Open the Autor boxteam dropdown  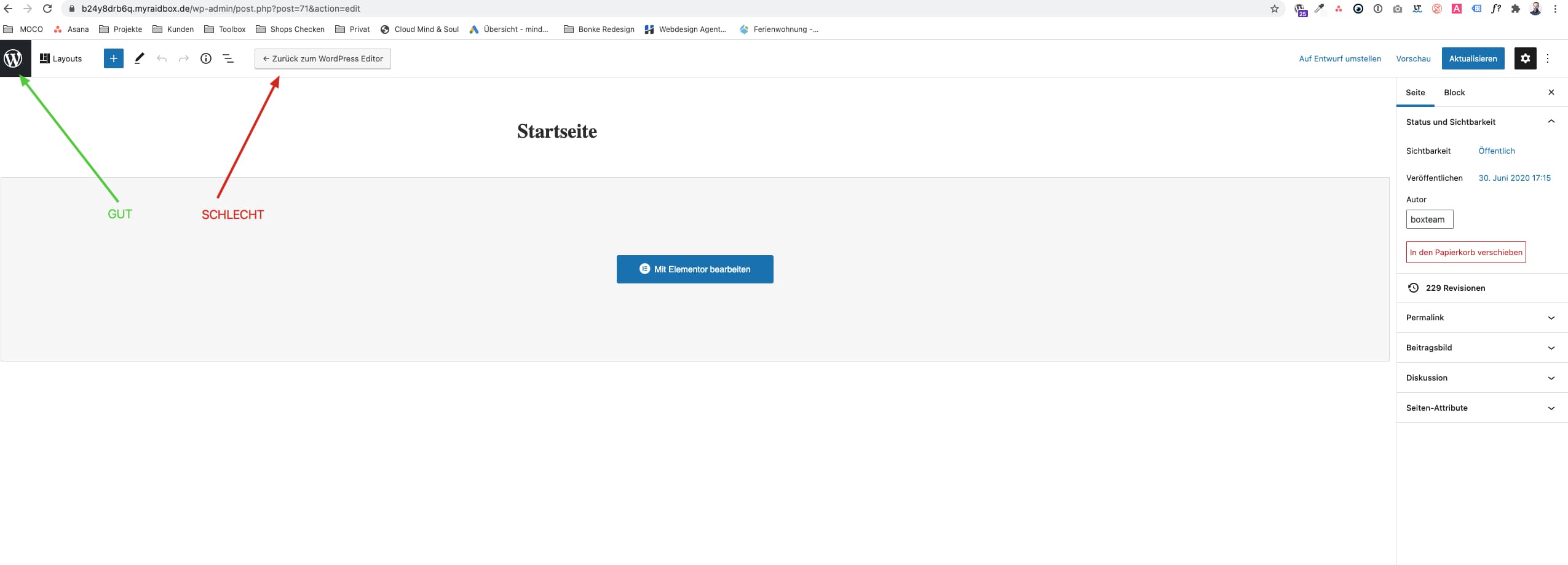[x=1429, y=219]
